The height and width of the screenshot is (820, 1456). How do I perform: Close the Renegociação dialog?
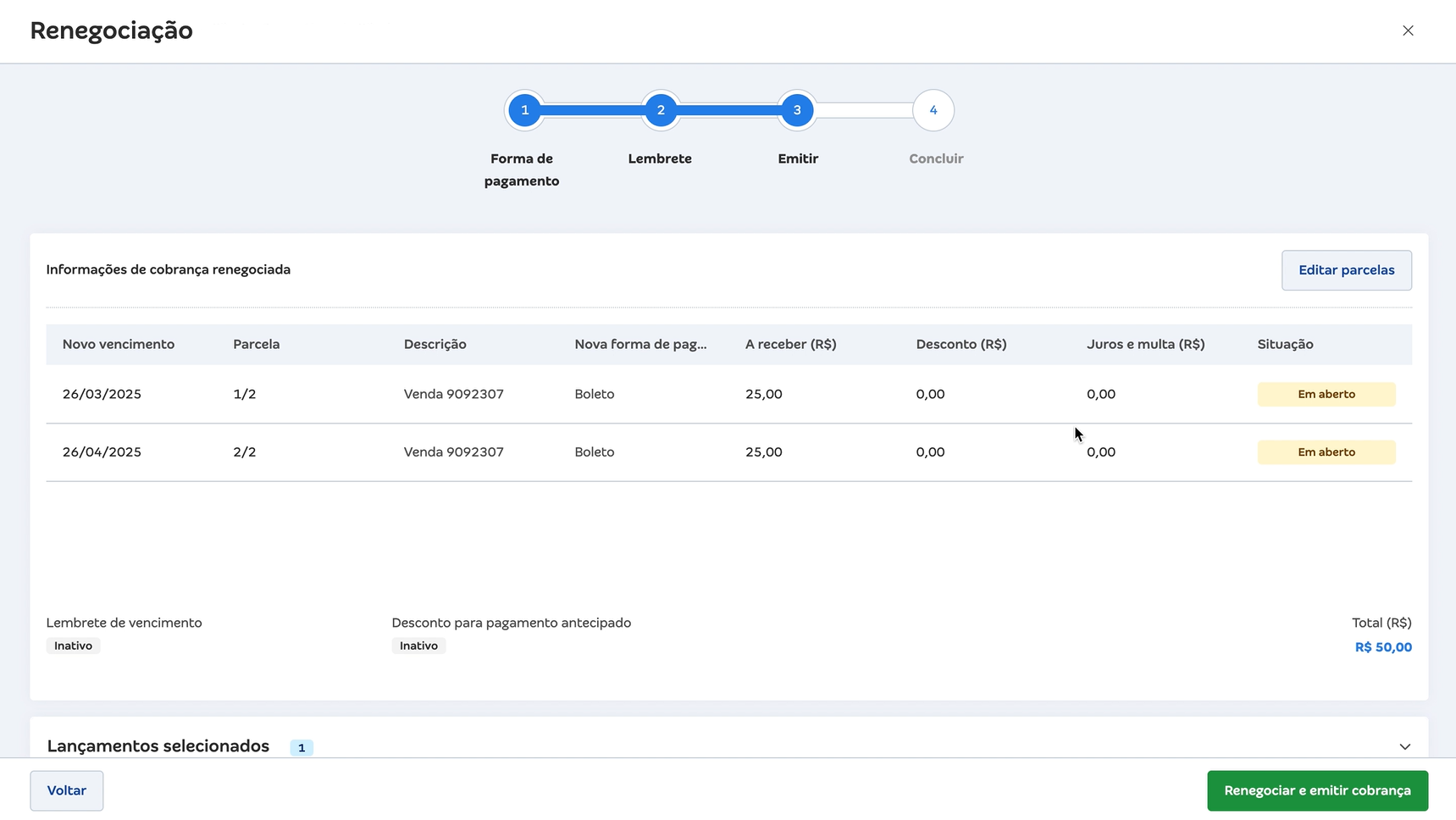point(1408,30)
